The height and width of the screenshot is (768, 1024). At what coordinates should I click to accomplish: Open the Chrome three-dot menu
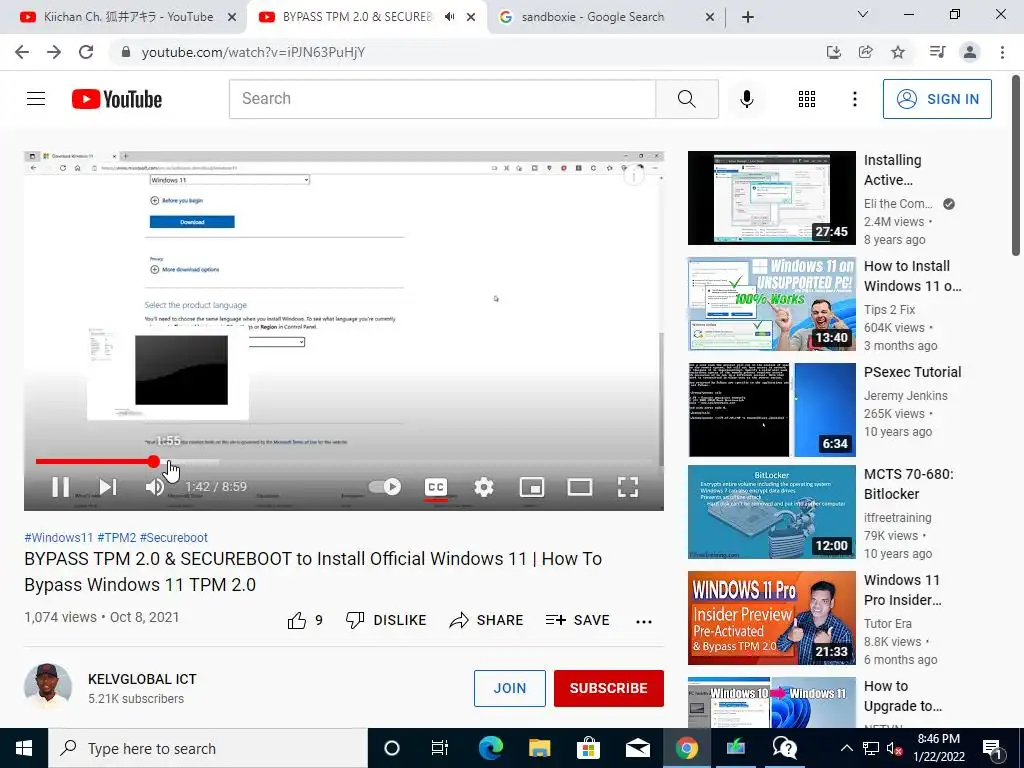[x=1002, y=52]
